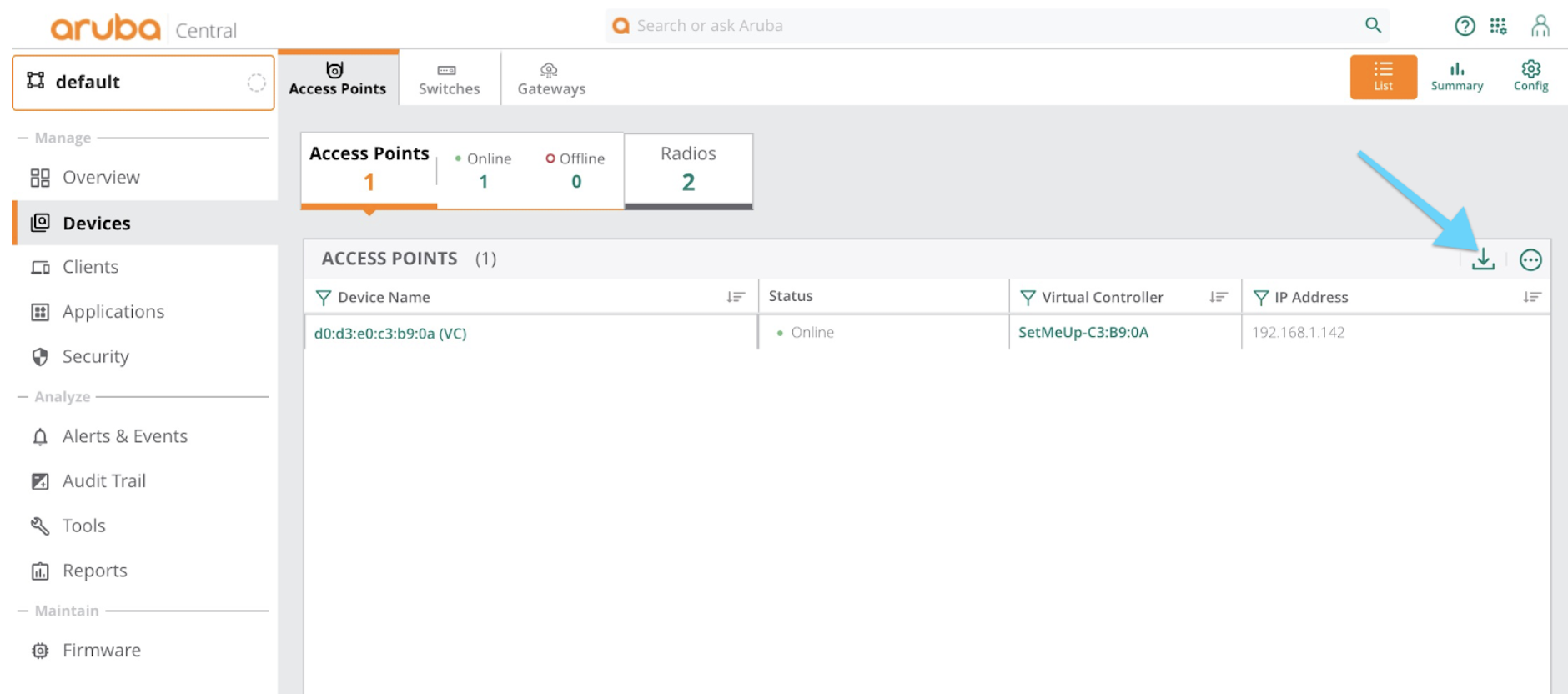Open device d0:d3:e0:c3:b9:0a (VC) link

tap(390, 334)
